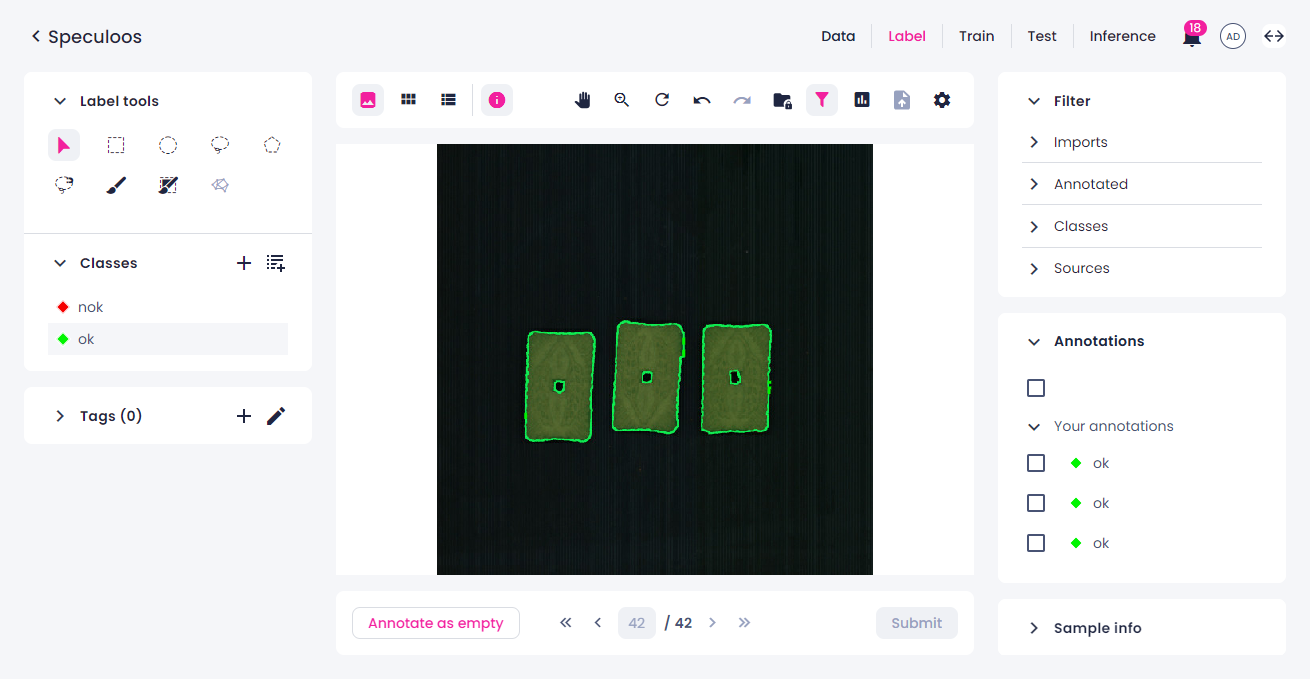Screen dimensions: 1310x679
Task: Go to the next sample
Action: (712, 623)
